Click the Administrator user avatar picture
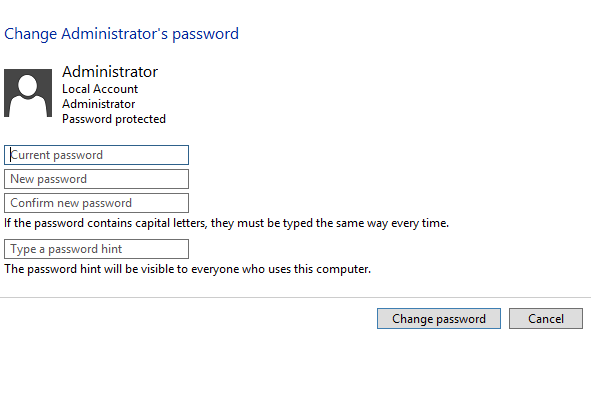Image resolution: width=591 pixels, height=399 pixels. 28,93
